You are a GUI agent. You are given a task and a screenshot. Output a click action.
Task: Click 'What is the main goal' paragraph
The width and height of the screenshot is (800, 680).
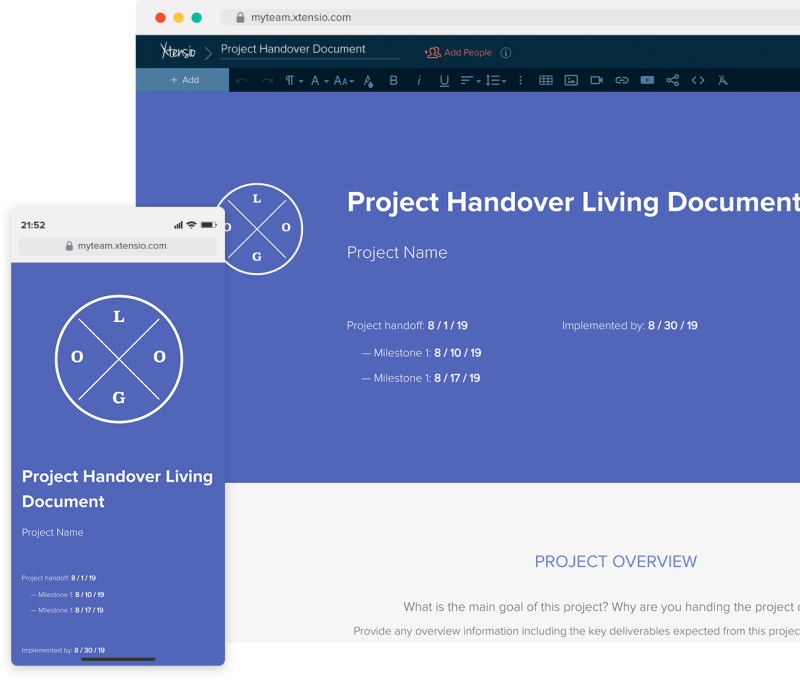(x=602, y=607)
